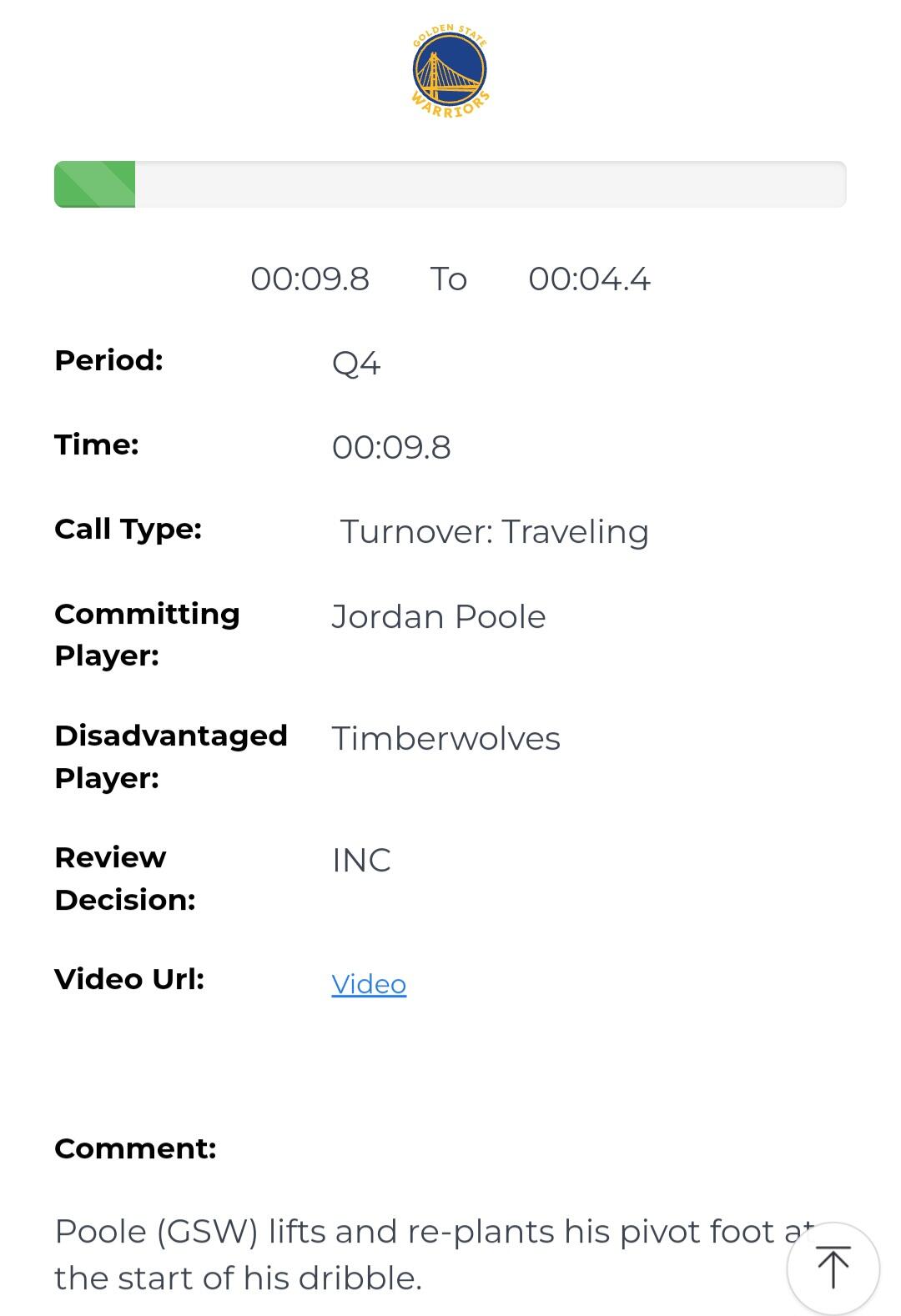
Task: Click the Q4 period value
Action: [356, 364]
